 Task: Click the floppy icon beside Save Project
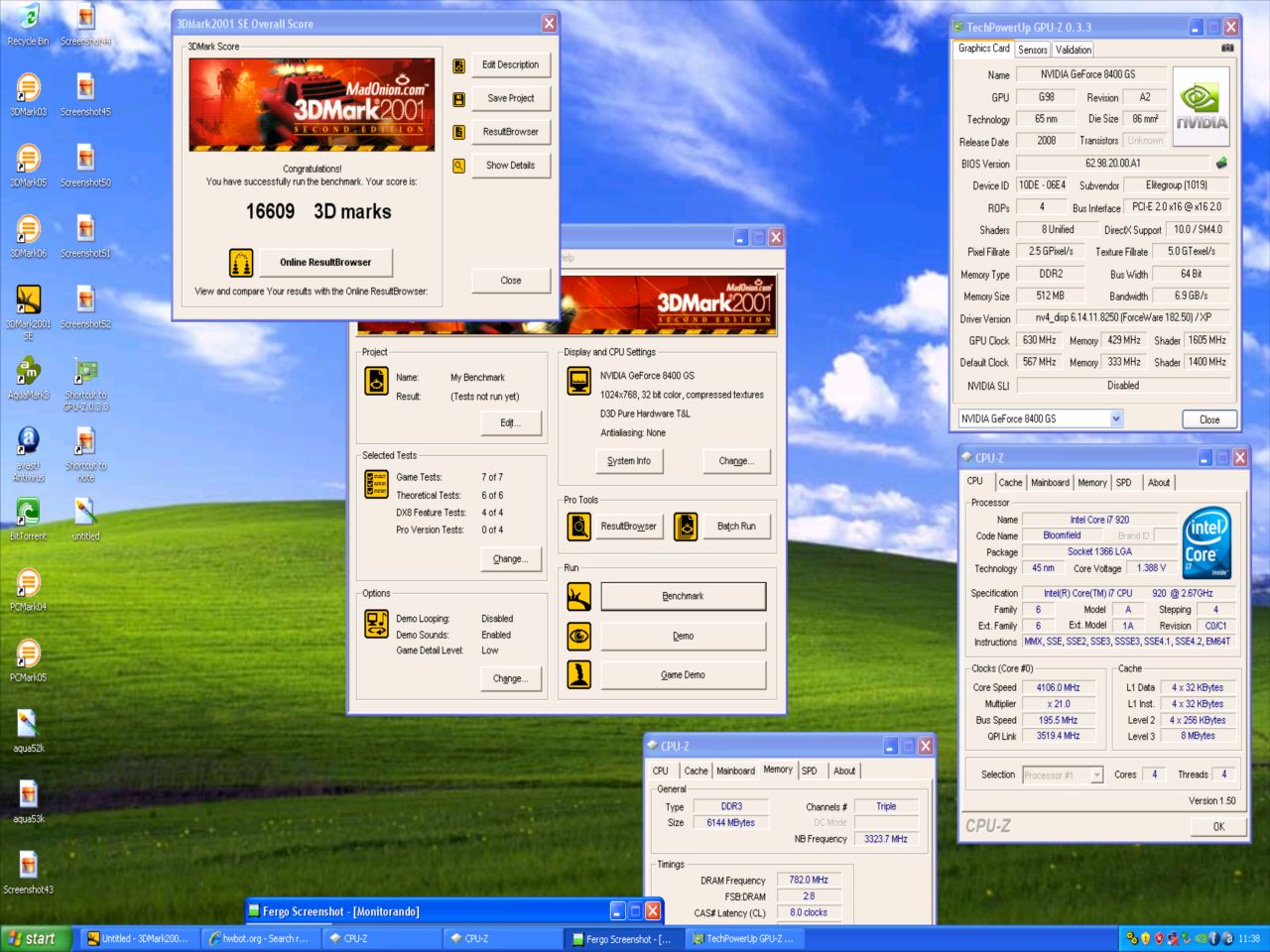click(458, 99)
